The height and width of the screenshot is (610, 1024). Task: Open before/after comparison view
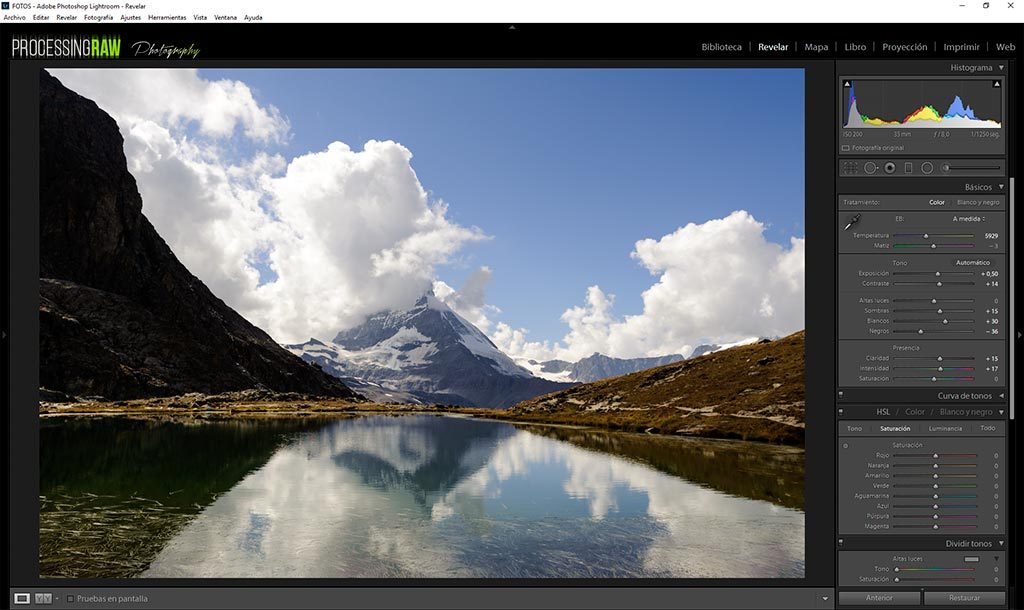click(43, 598)
